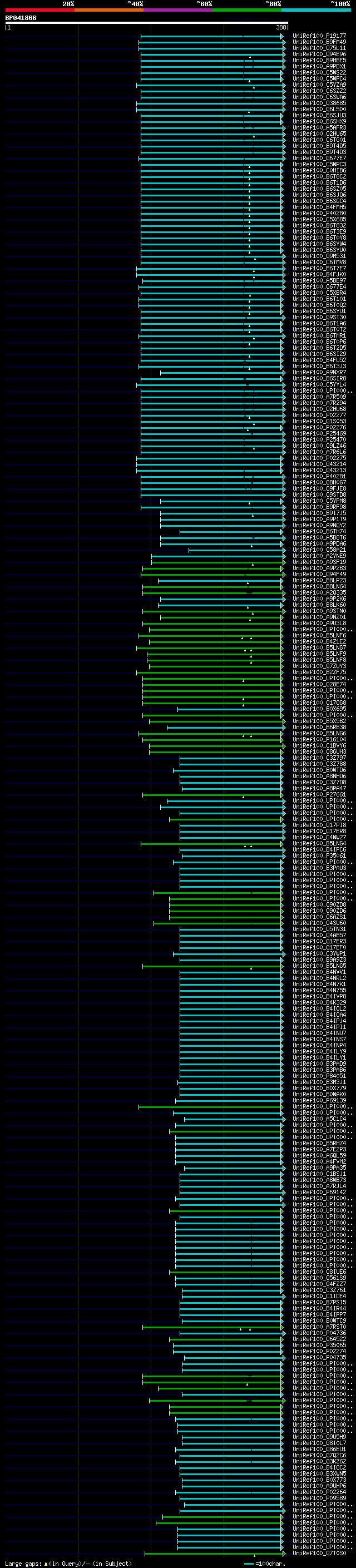Click the ~80% identity legend label
Viewport: 356px width, 1568px height.
click(273, 4)
